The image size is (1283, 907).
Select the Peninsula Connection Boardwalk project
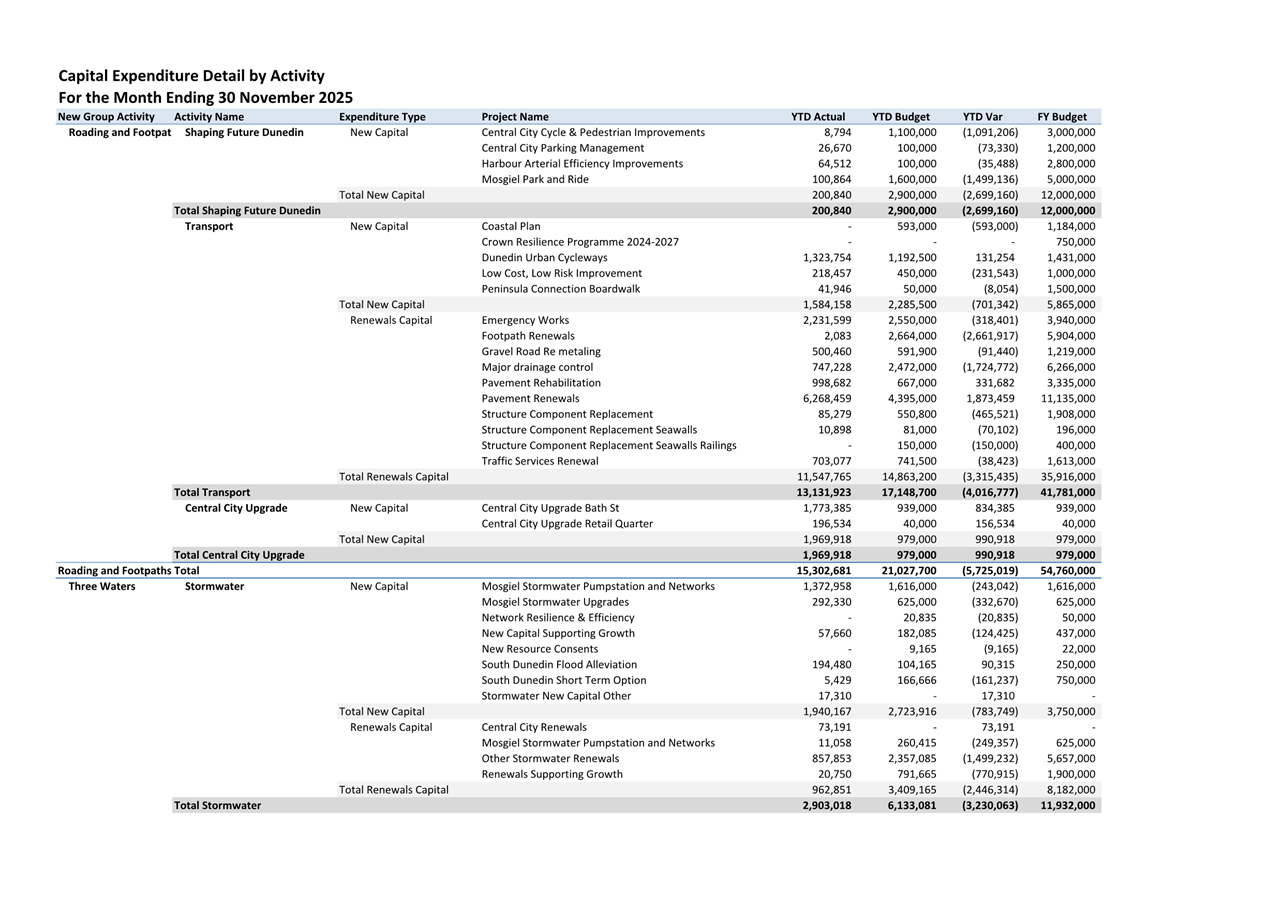561,289
